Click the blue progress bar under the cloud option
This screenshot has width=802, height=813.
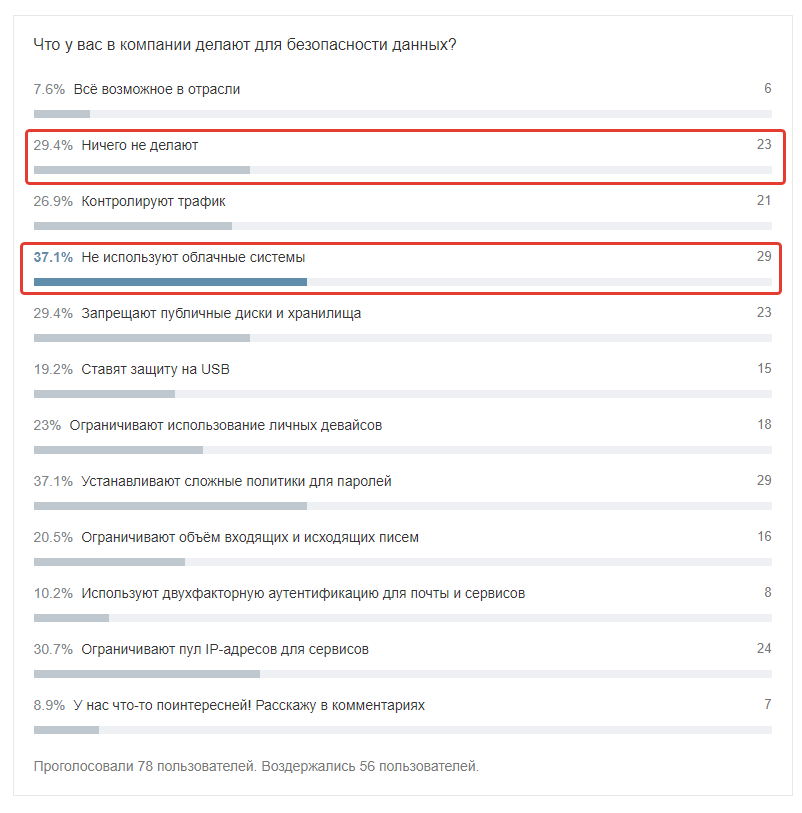(170, 280)
